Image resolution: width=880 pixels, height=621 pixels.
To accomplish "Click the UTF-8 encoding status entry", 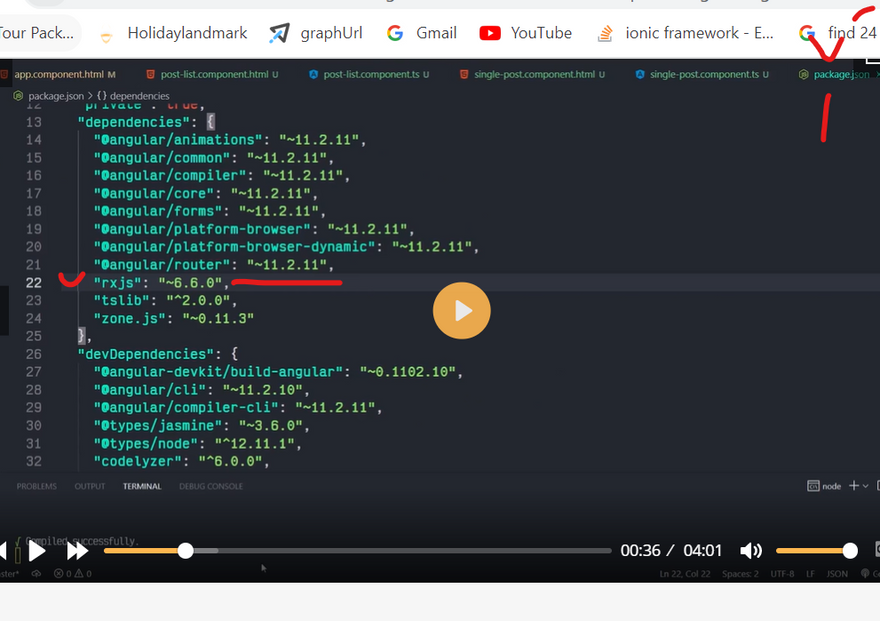I will coord(782,574).
